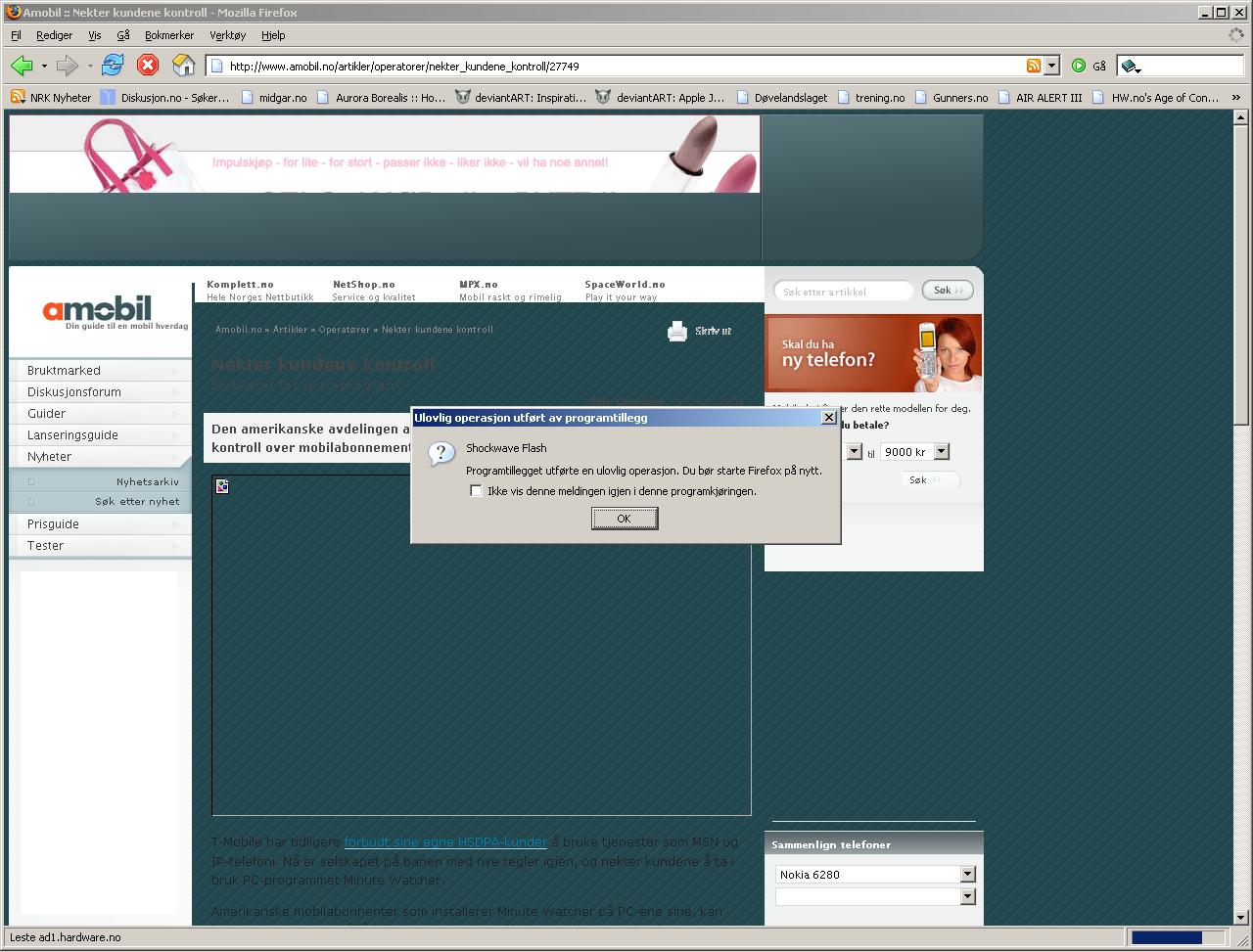
Task: Click the greyed Forward arrow button
Action: click(x=67, y=66)
